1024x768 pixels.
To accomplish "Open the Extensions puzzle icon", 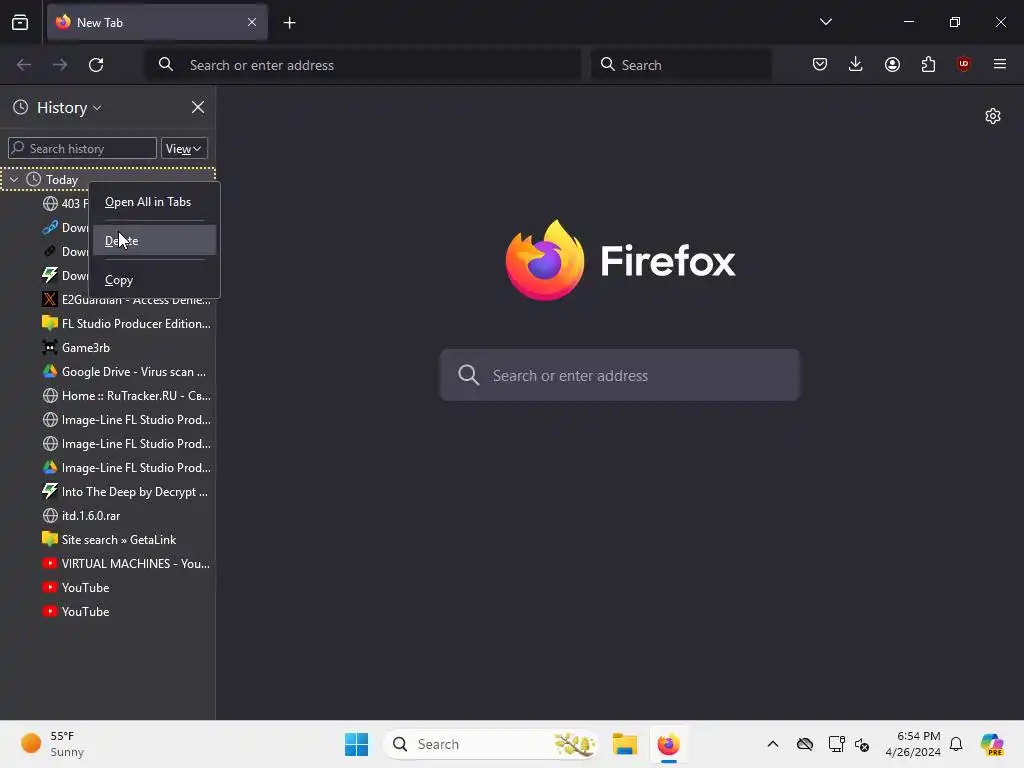I will coord(928,64).
